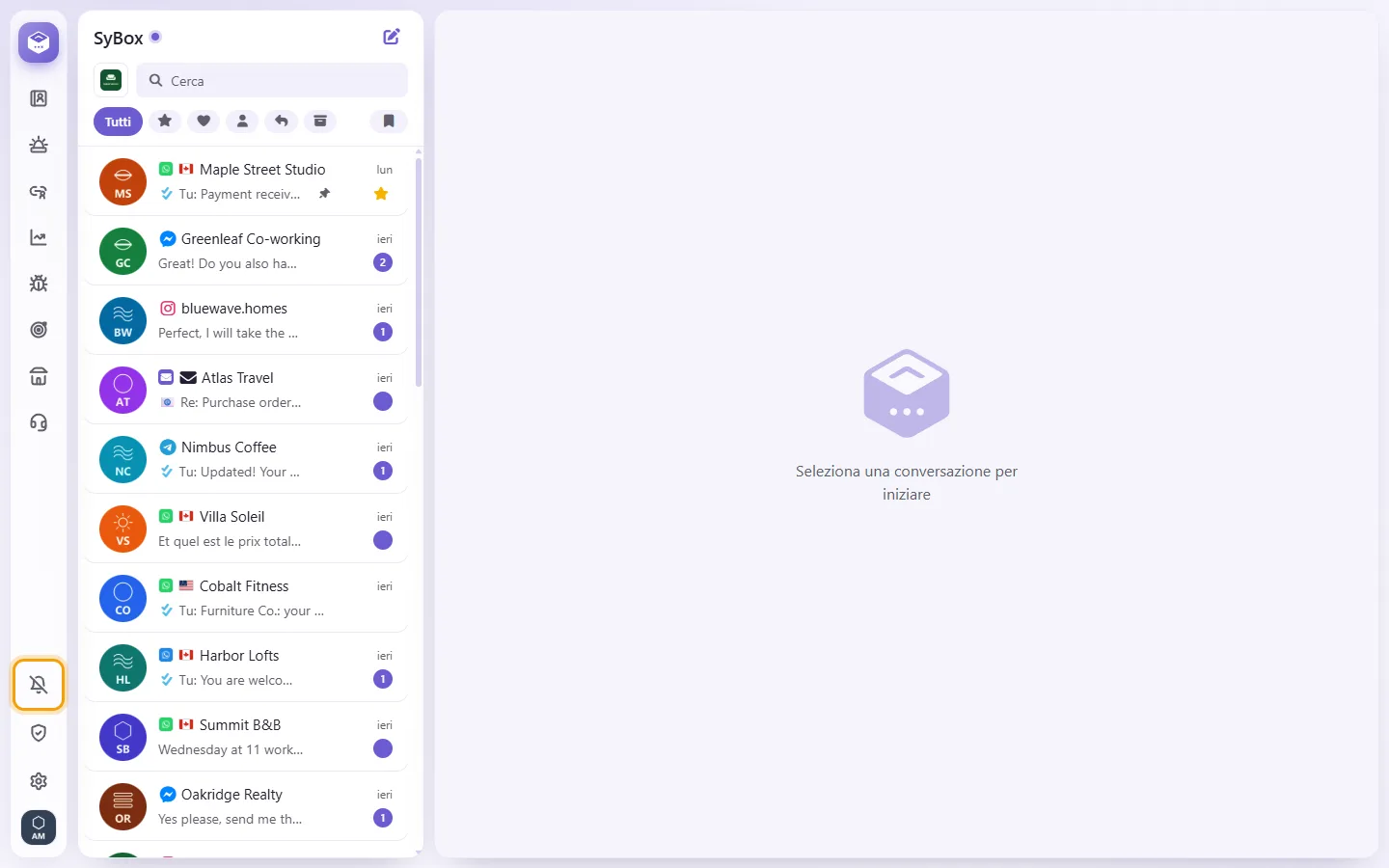The height and width of the screenshot is (868, 1389).
Task: Open the settings gear icon
Action: 39,781
